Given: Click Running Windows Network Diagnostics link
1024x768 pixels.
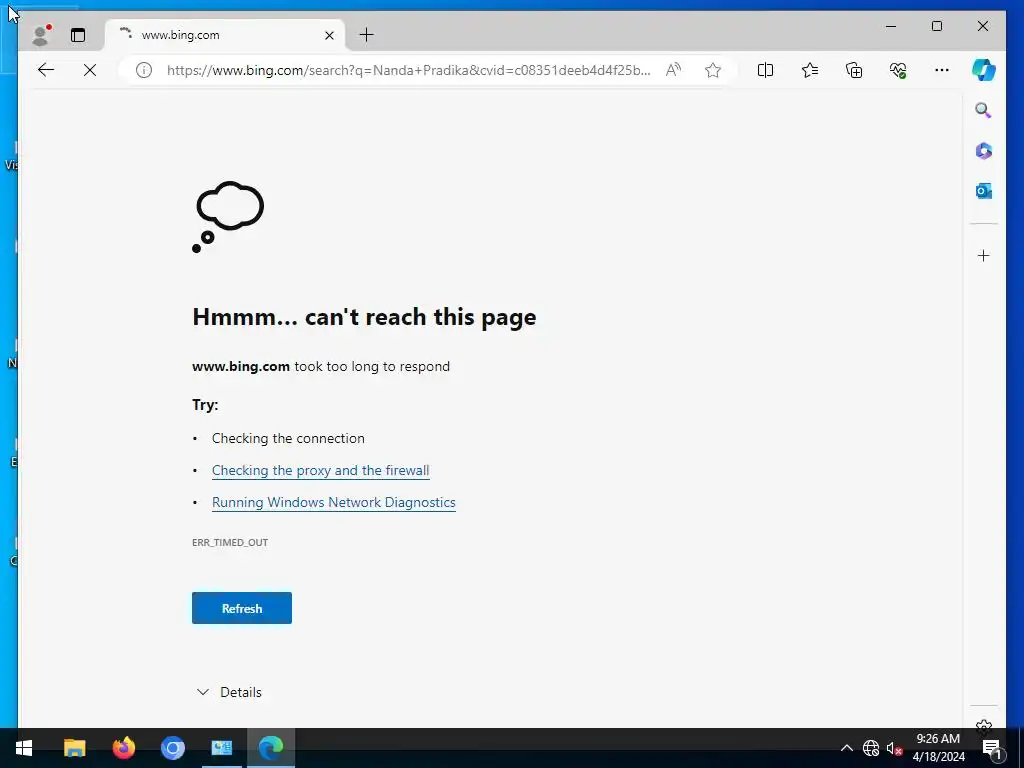Looking at the screenshot, I should [x=334, y=502].
